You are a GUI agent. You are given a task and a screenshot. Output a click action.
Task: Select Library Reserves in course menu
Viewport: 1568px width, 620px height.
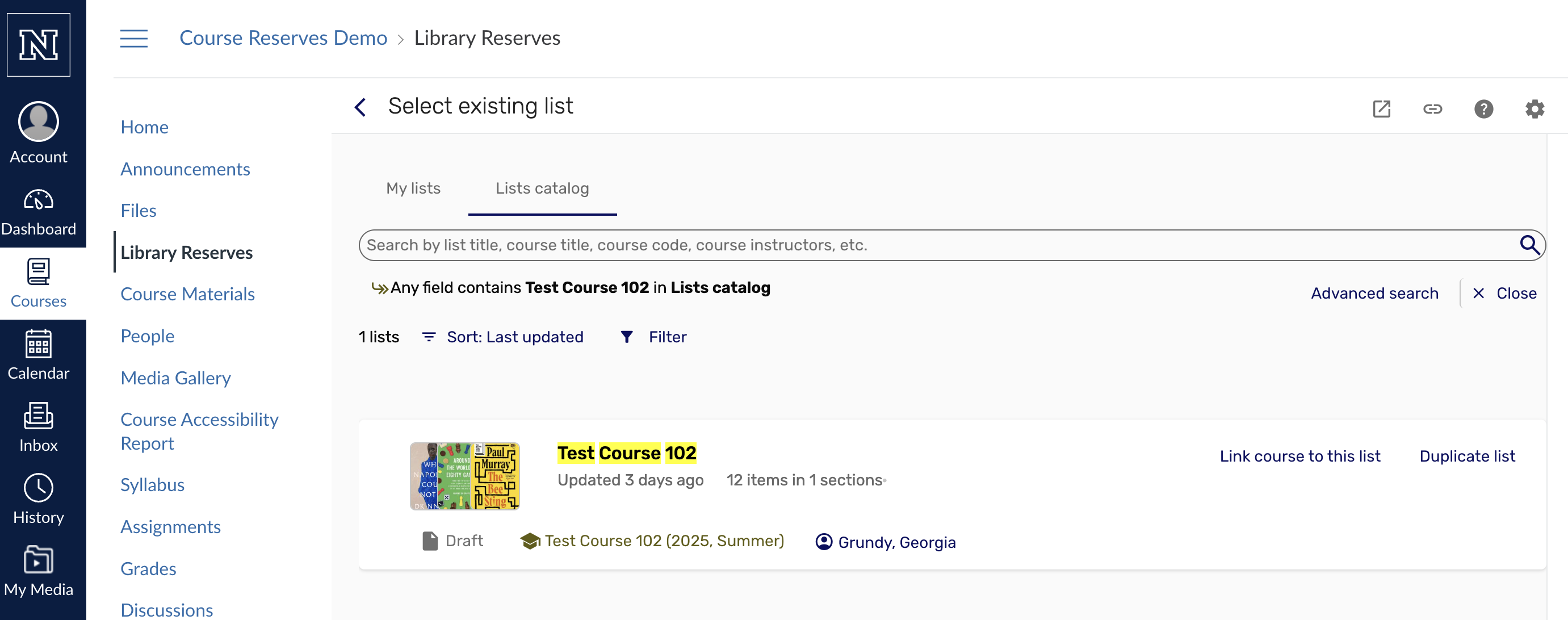pyautogui.click(x=186, y=252)
